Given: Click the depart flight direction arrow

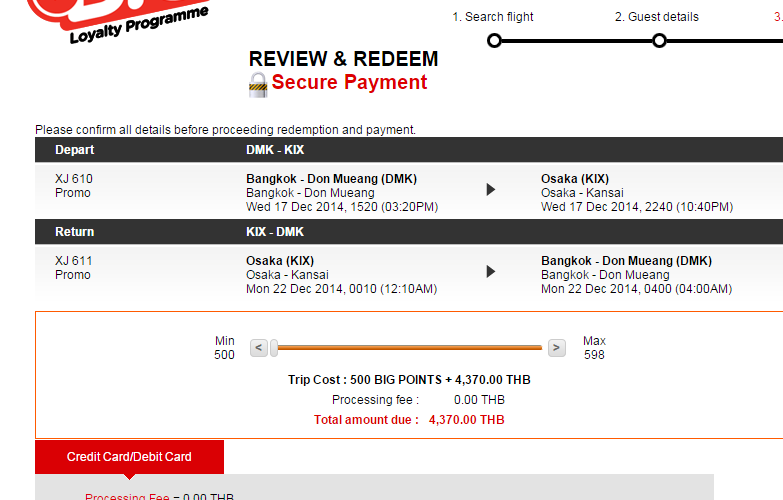Looking at the screenshot, I should coord(491,189).
